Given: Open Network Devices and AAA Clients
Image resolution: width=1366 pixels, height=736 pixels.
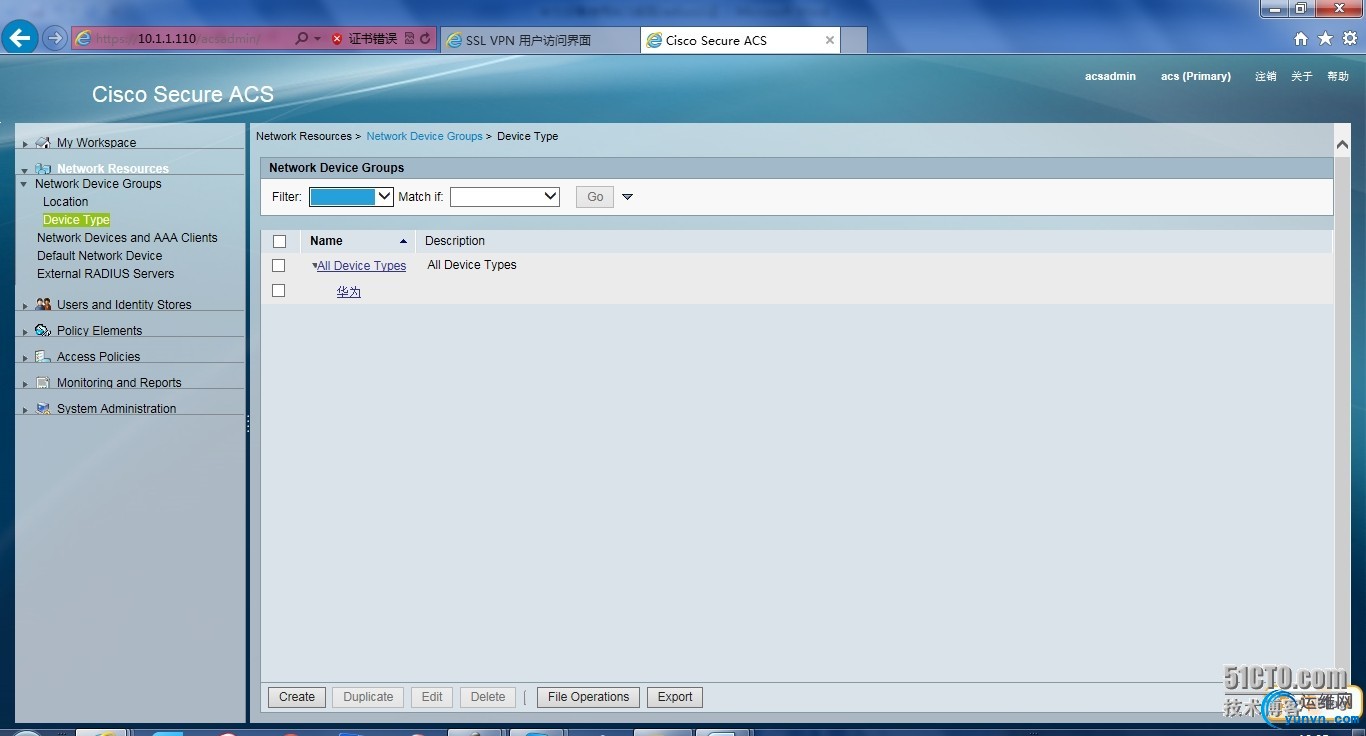Looking at the screenshot, I should pyautogui.click(x=127, y=238).
